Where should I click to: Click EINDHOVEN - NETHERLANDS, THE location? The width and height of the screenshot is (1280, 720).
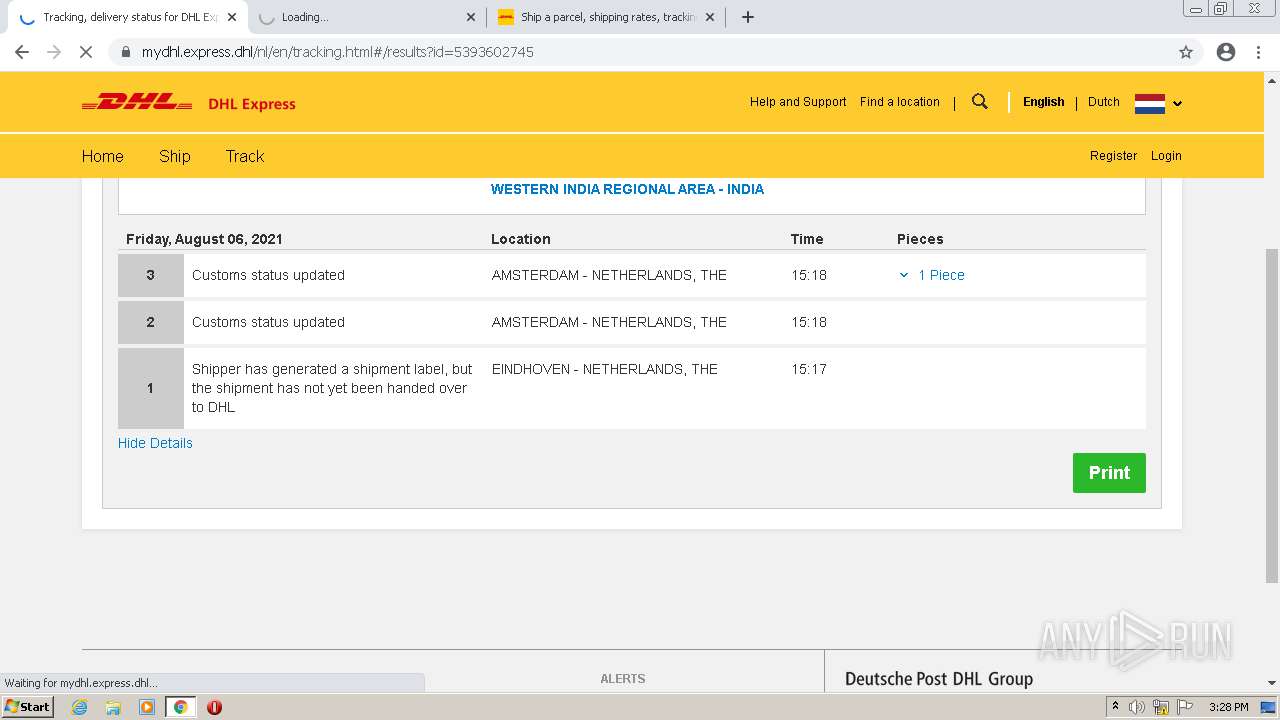[x=605, y=369]
